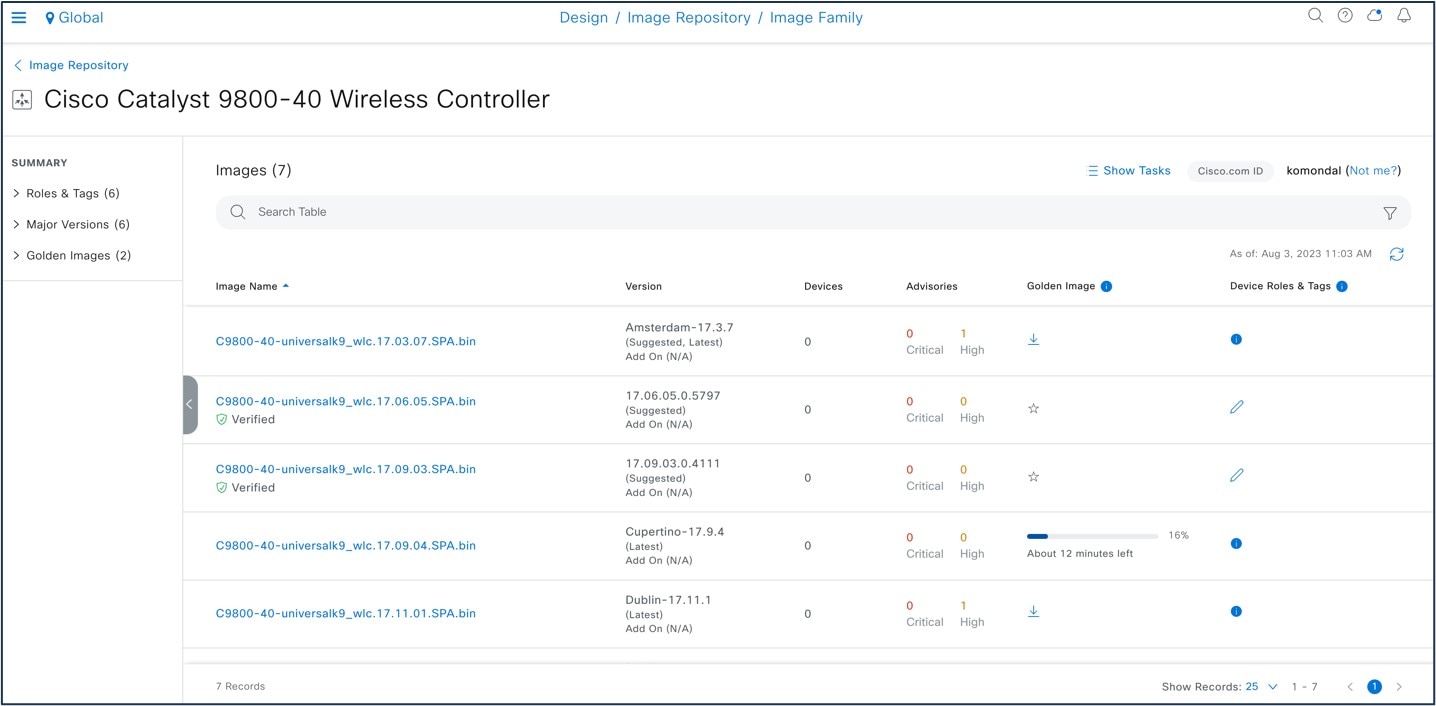Click info icon in 17.09.04 roles column
The image size is (1436, 706).
1237,544
